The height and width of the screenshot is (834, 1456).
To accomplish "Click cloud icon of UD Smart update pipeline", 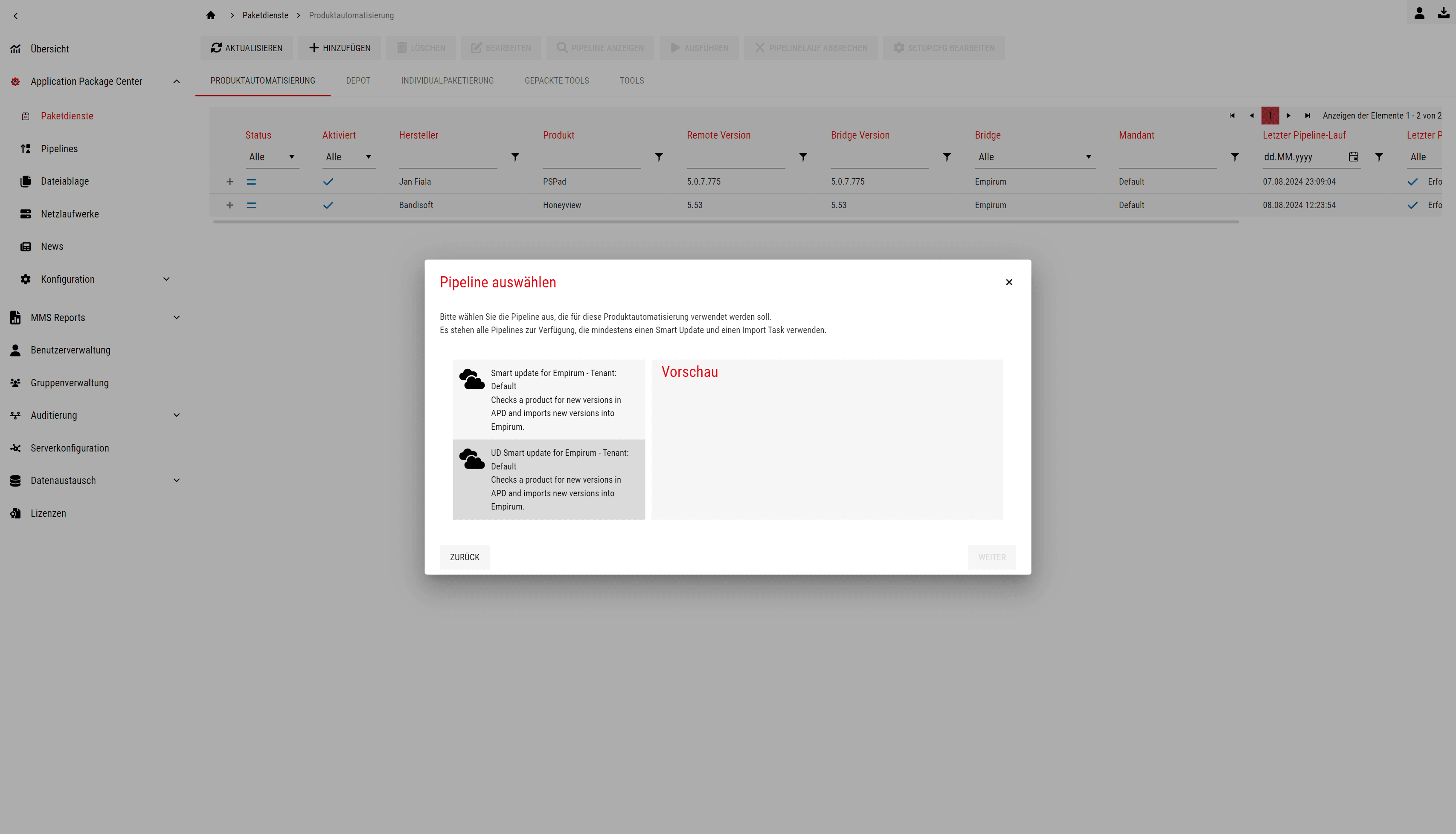I will coord(471,459).
